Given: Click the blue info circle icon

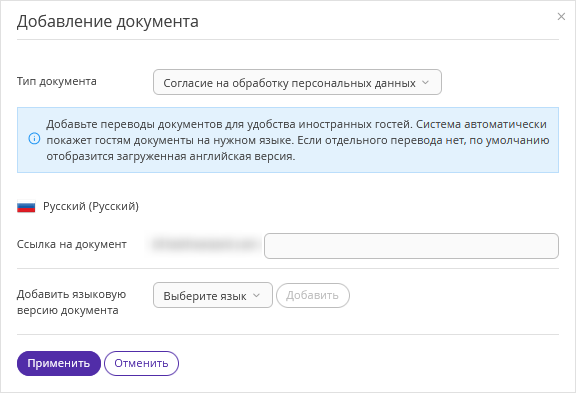Looking at the screenshot, I should coord(34,138).
